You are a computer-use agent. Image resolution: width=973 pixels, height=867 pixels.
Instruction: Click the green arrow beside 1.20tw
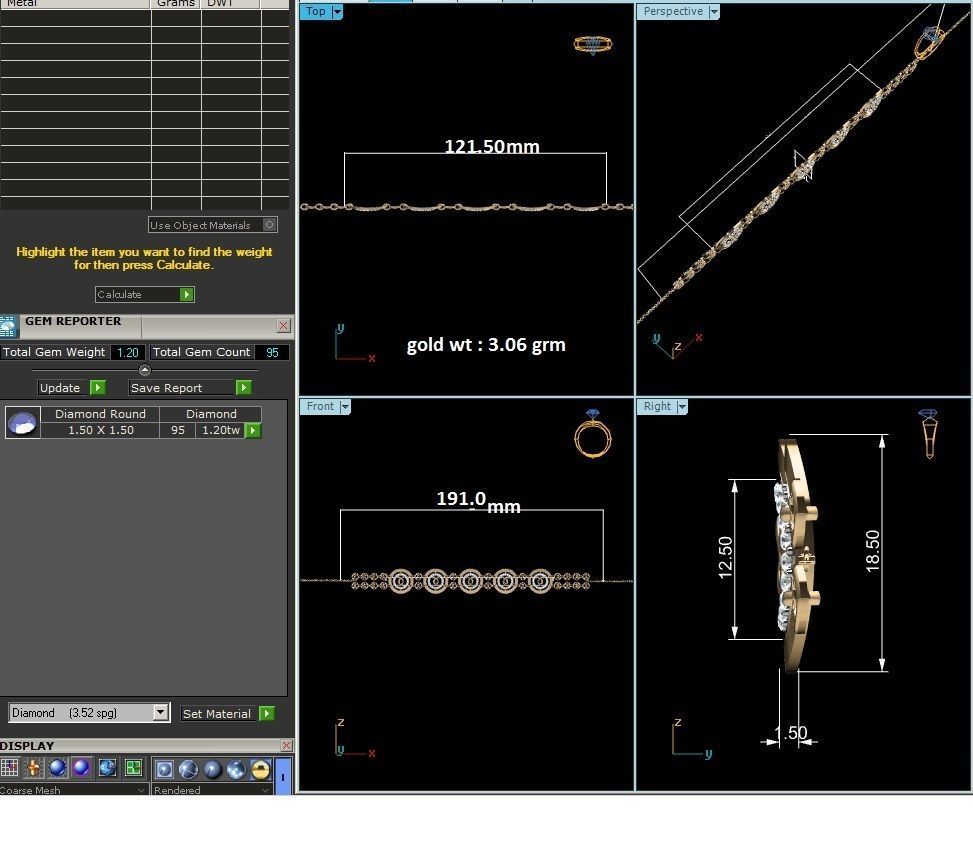coord(253,430)
